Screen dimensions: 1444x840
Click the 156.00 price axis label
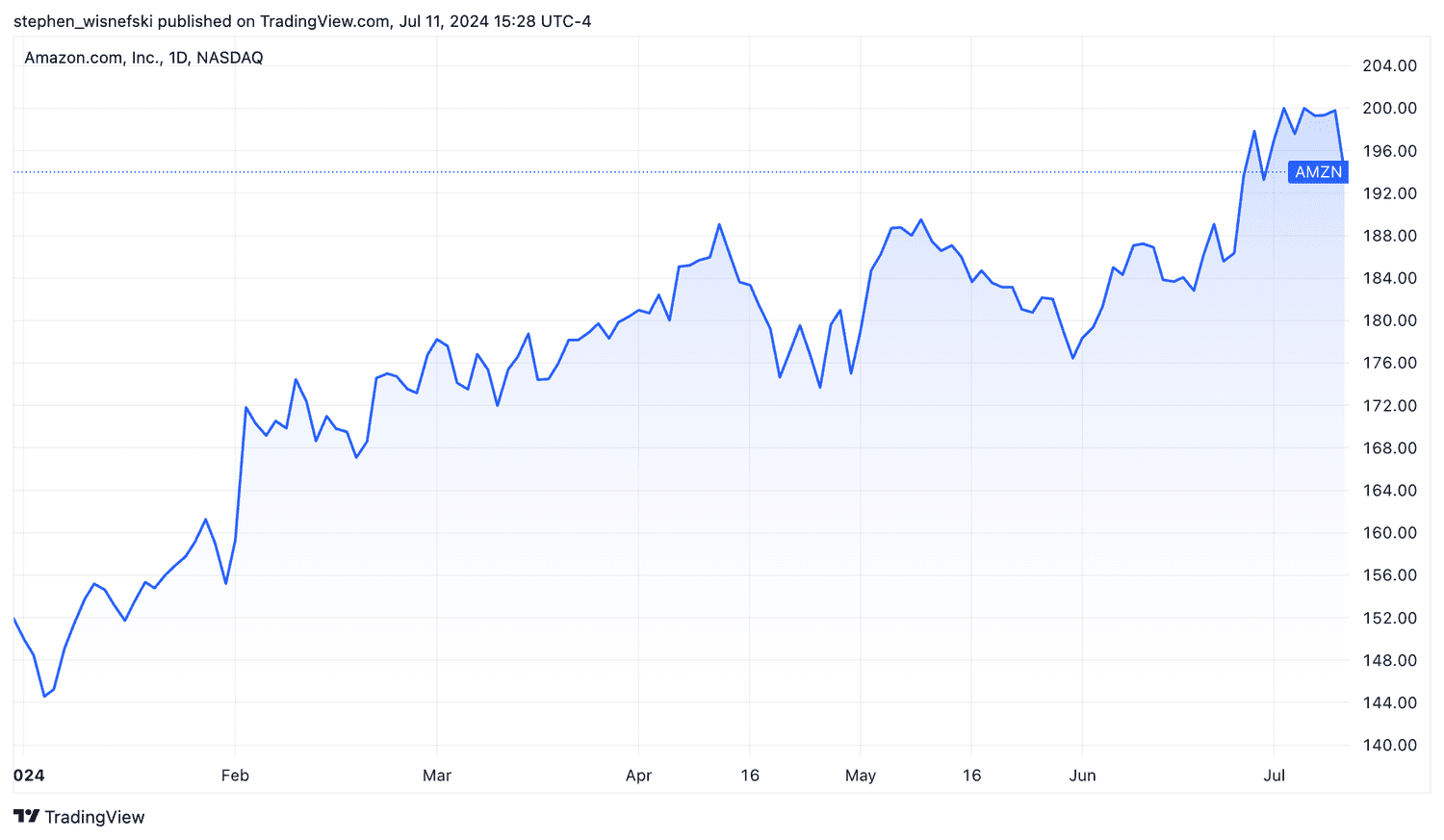[1389, 575]
